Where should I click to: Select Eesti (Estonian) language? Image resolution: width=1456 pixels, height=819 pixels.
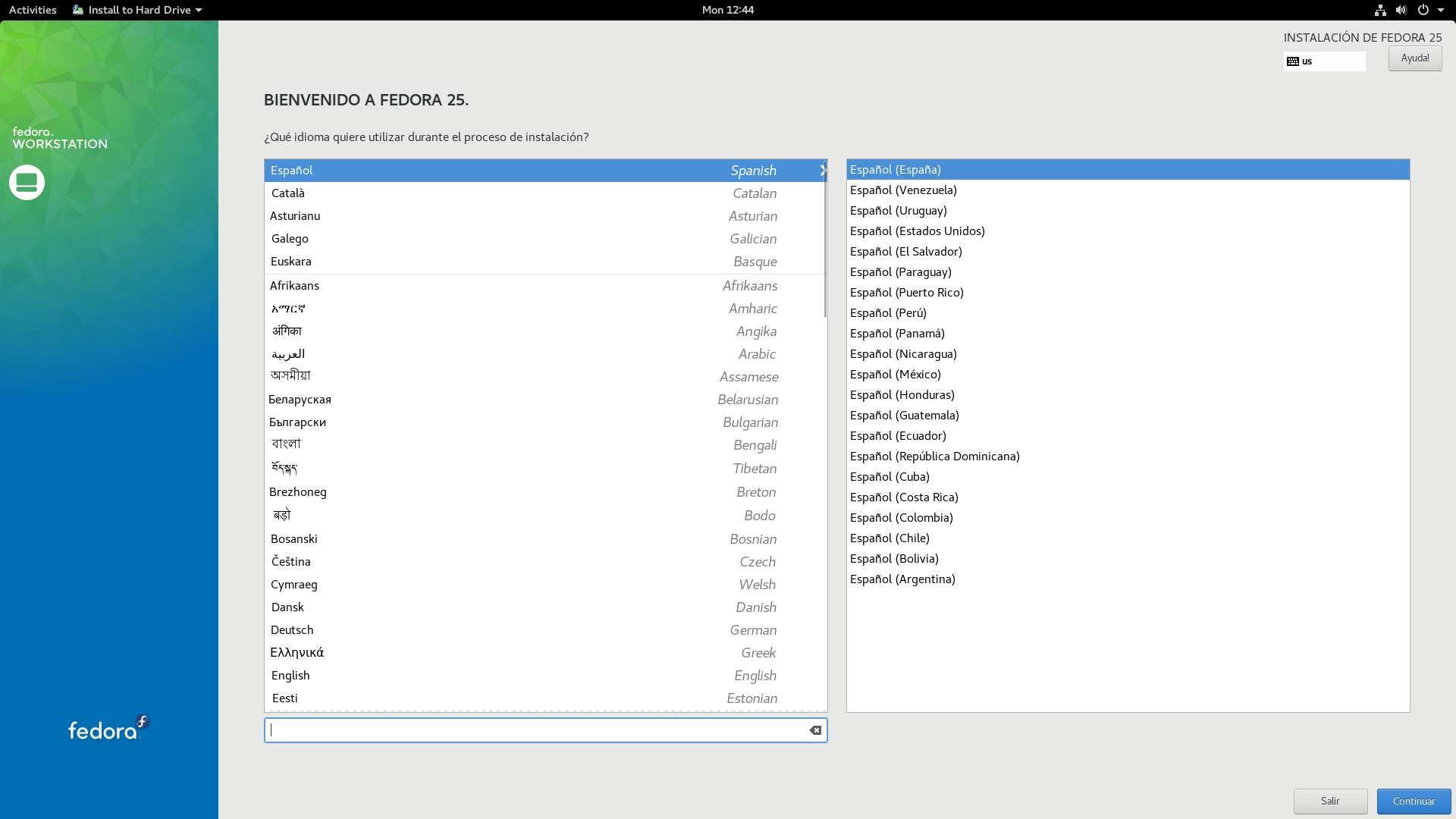546,698
